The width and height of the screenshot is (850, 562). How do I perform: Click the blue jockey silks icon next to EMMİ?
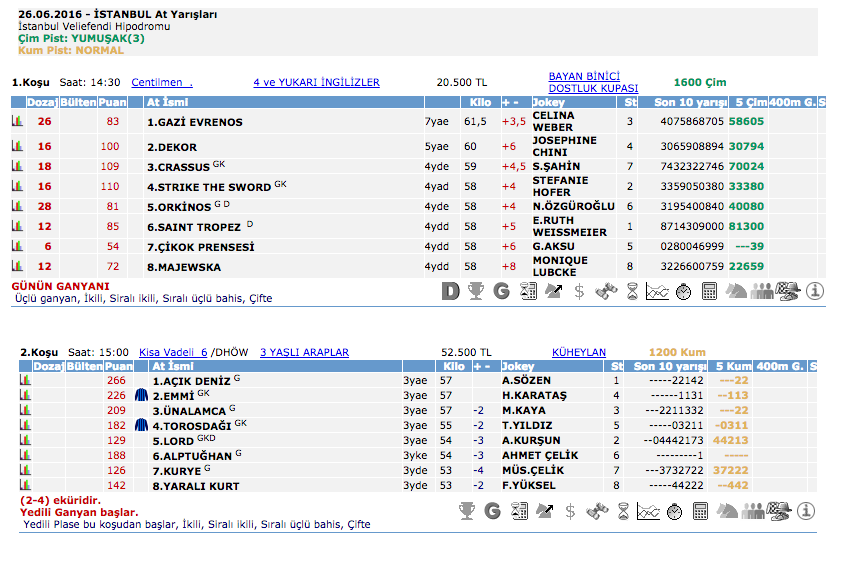(x=141, y=395)
